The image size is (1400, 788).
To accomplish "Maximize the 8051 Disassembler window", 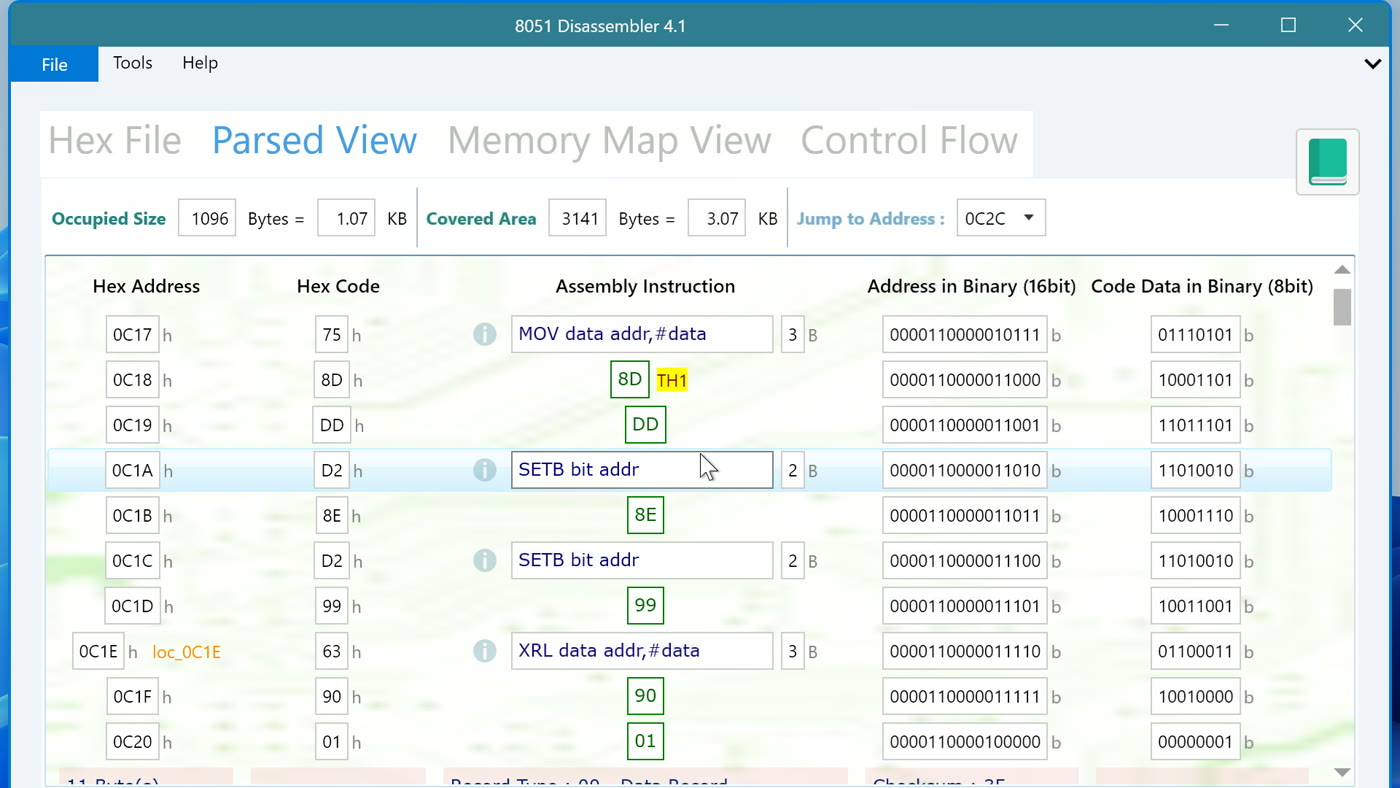I will point(1288,25).
